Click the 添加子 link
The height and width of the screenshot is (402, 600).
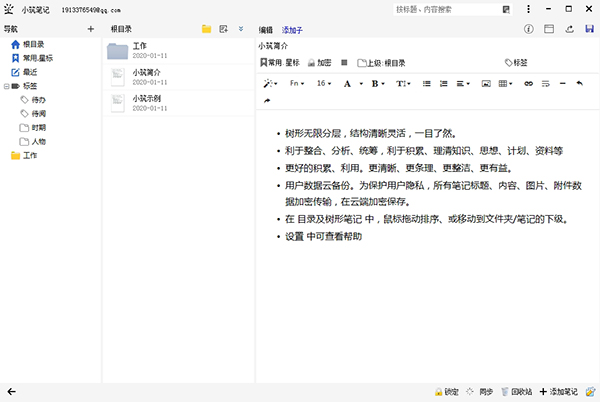click(x=293, y=30)
